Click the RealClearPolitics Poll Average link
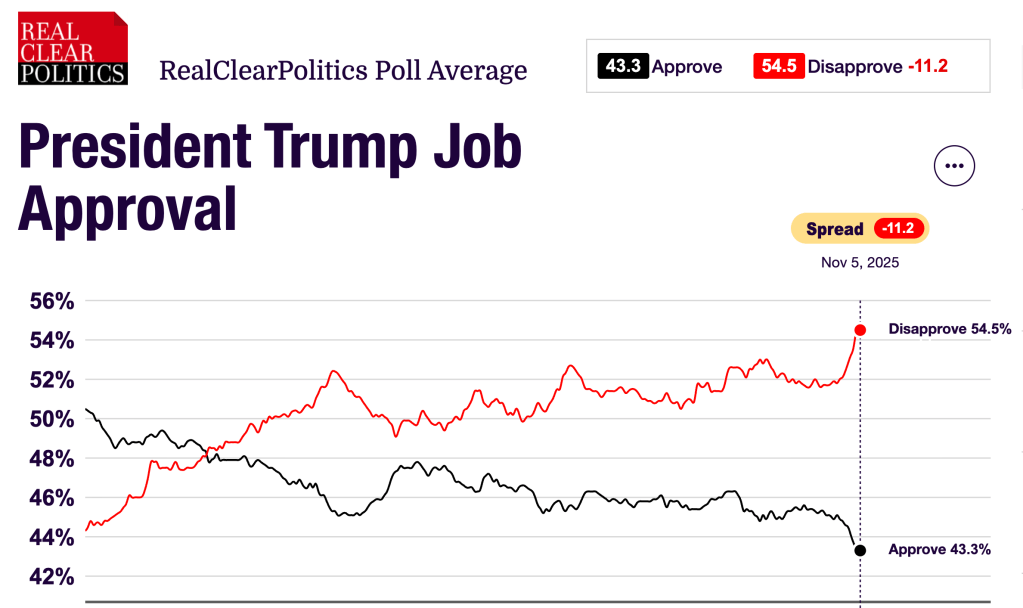Screen dimensions: 1023x608 tap(342, 71)
